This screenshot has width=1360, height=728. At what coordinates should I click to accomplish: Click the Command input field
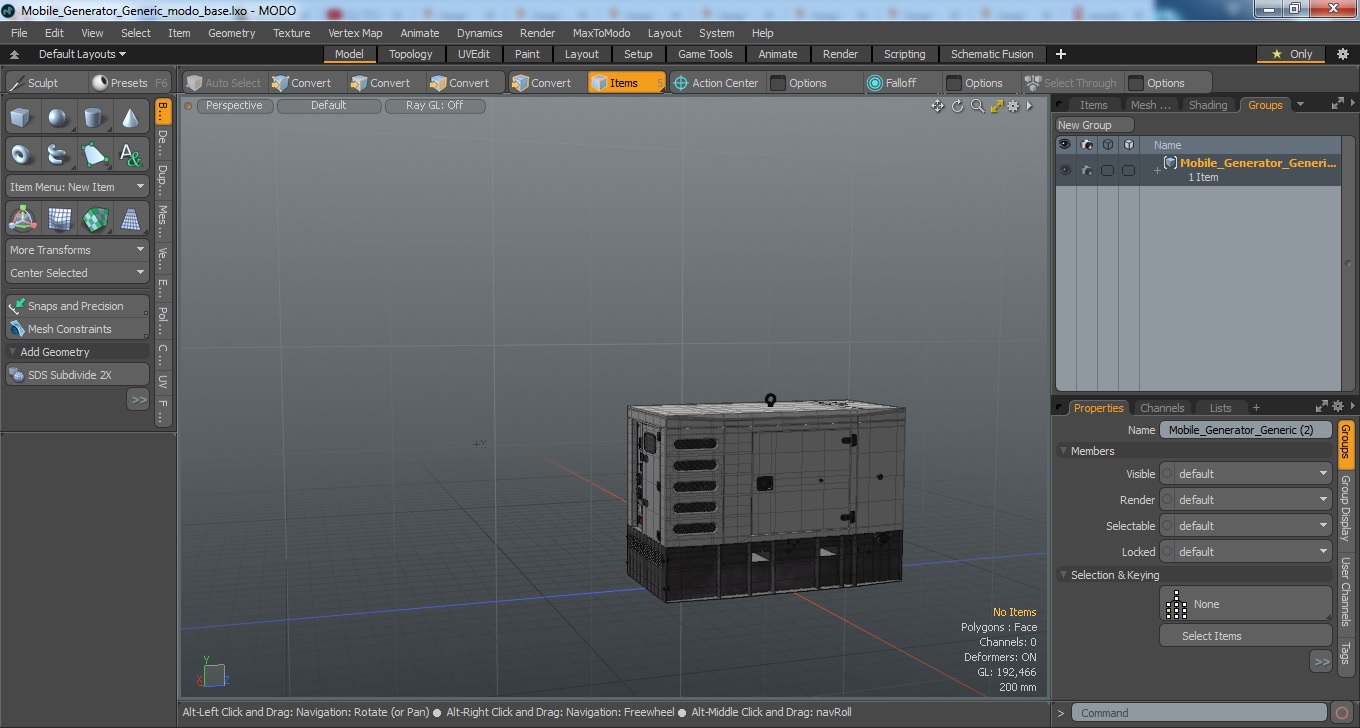coord(1200,713)
